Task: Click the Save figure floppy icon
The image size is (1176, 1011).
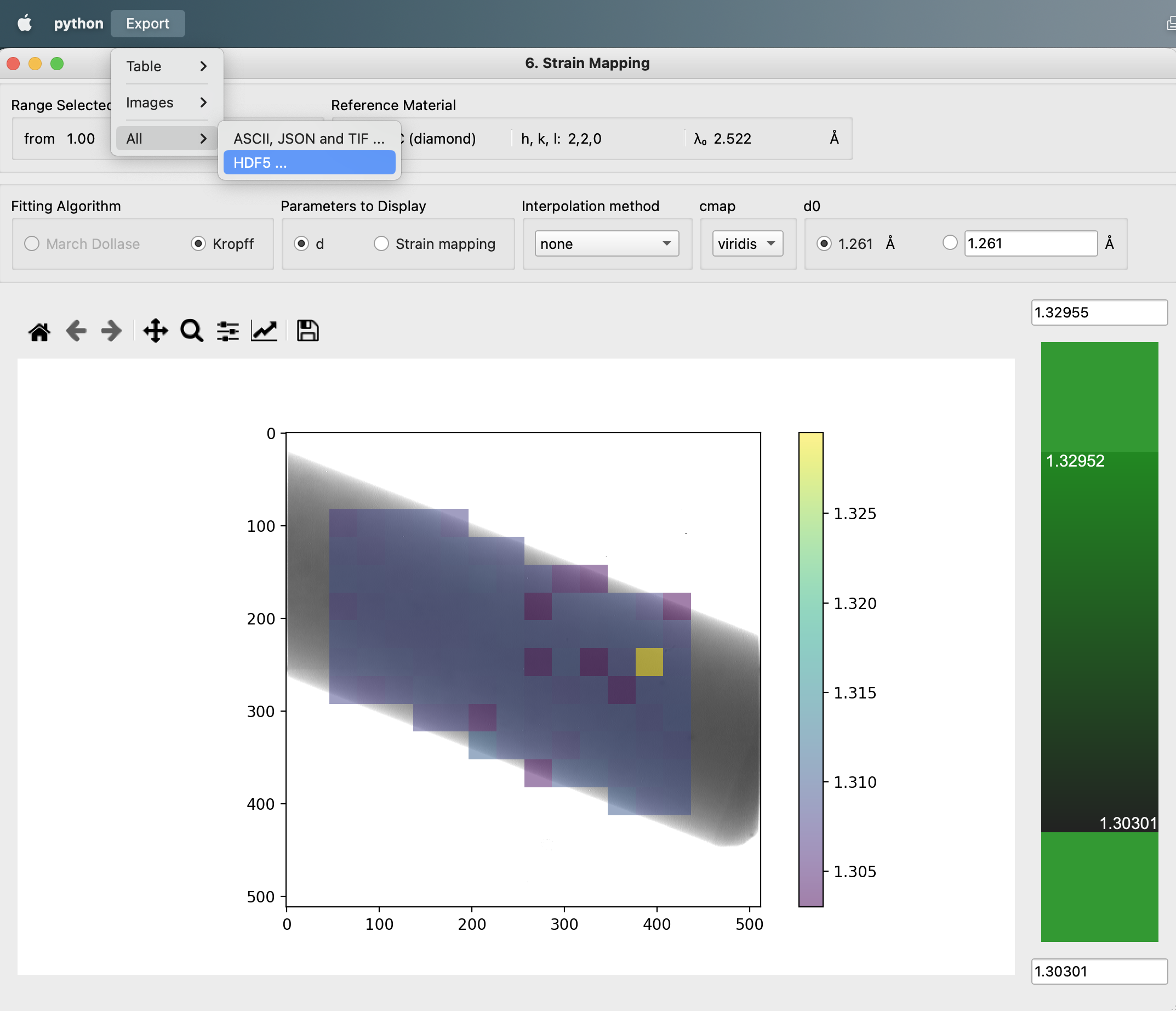Action: pos(307,331)
